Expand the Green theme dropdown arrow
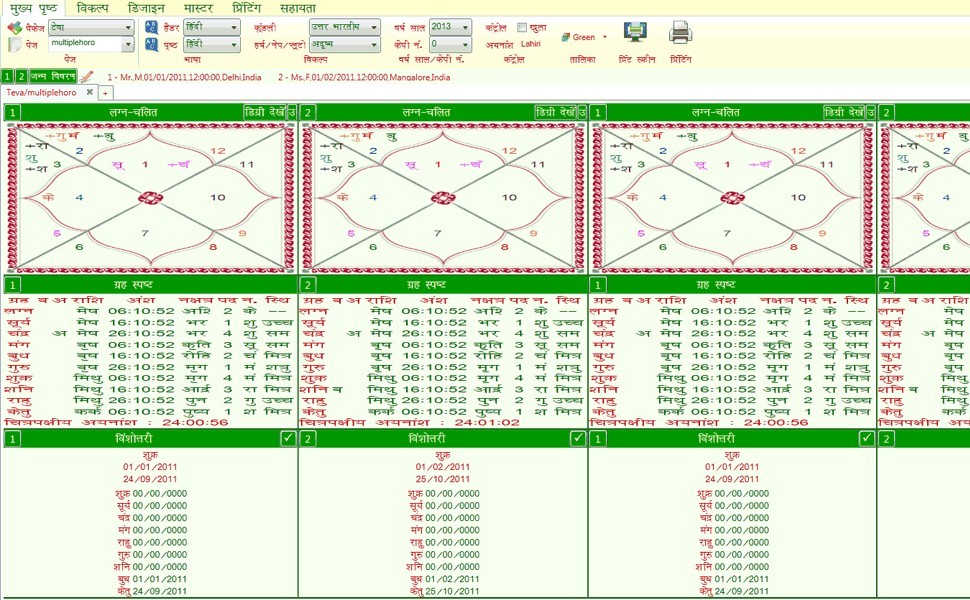Viewport: 970px width, 600px height. click(604, 37)
